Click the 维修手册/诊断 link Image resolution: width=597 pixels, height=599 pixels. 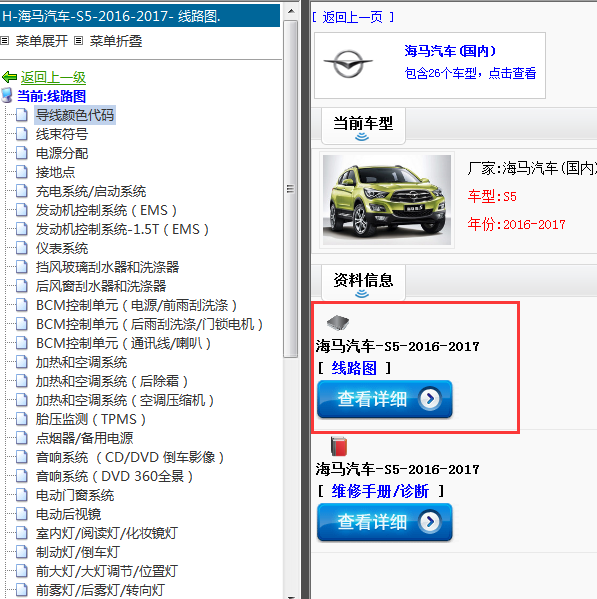[380, 491]
